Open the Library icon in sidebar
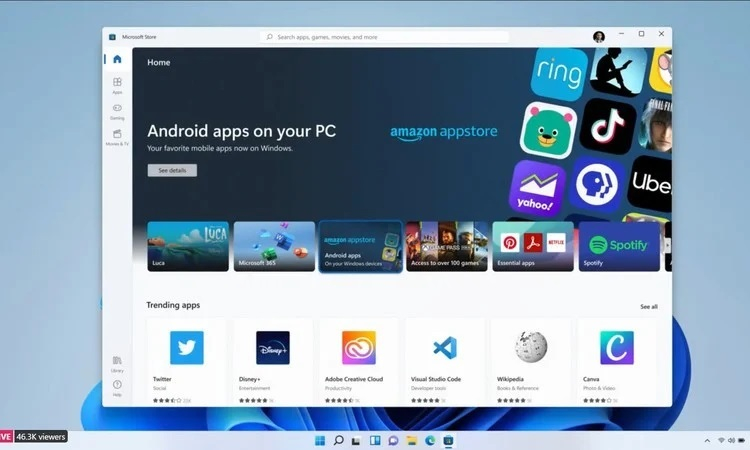This screenshot has width=750, height=450. coord(117,362)
